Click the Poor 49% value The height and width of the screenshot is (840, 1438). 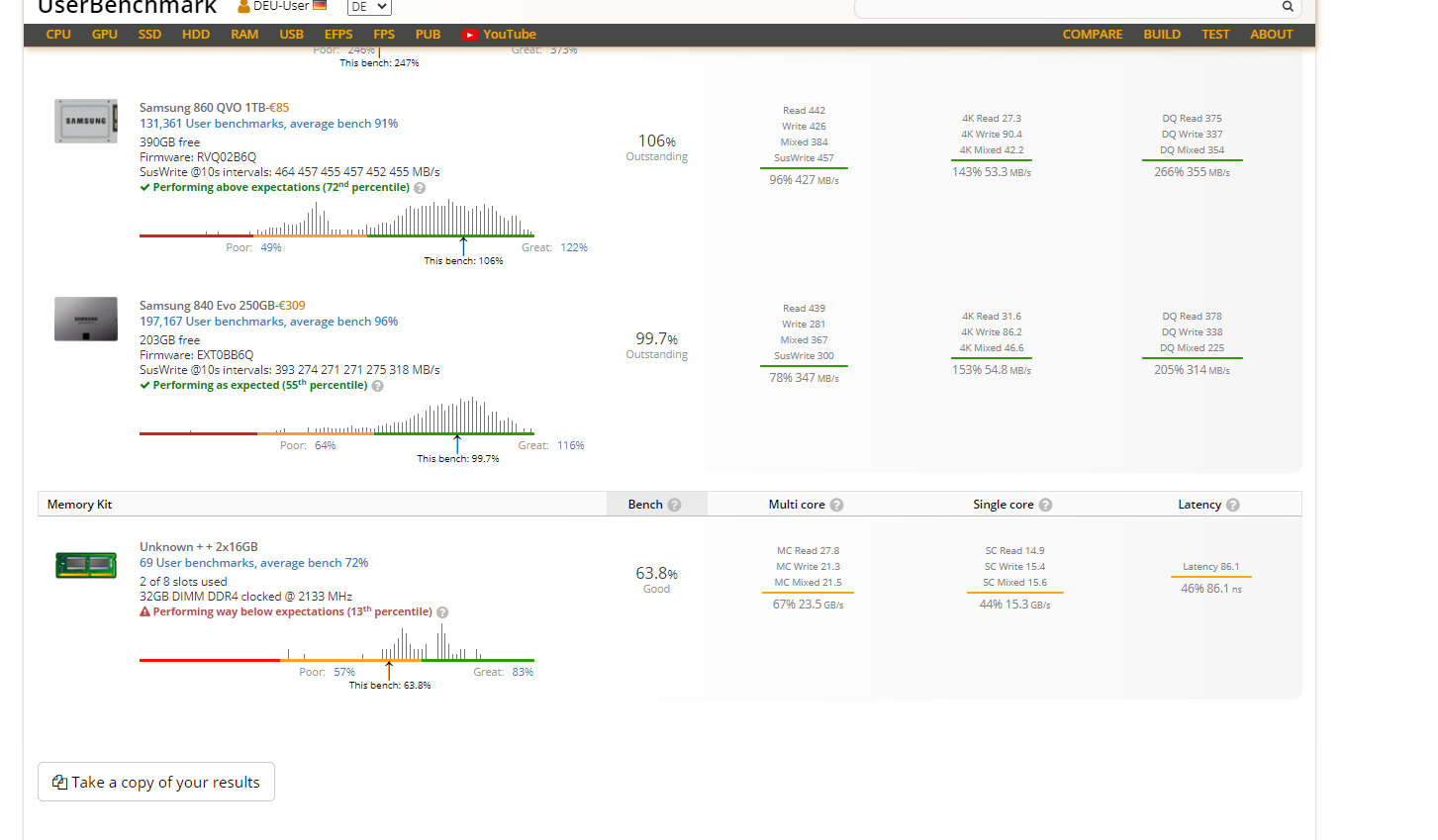271,248
